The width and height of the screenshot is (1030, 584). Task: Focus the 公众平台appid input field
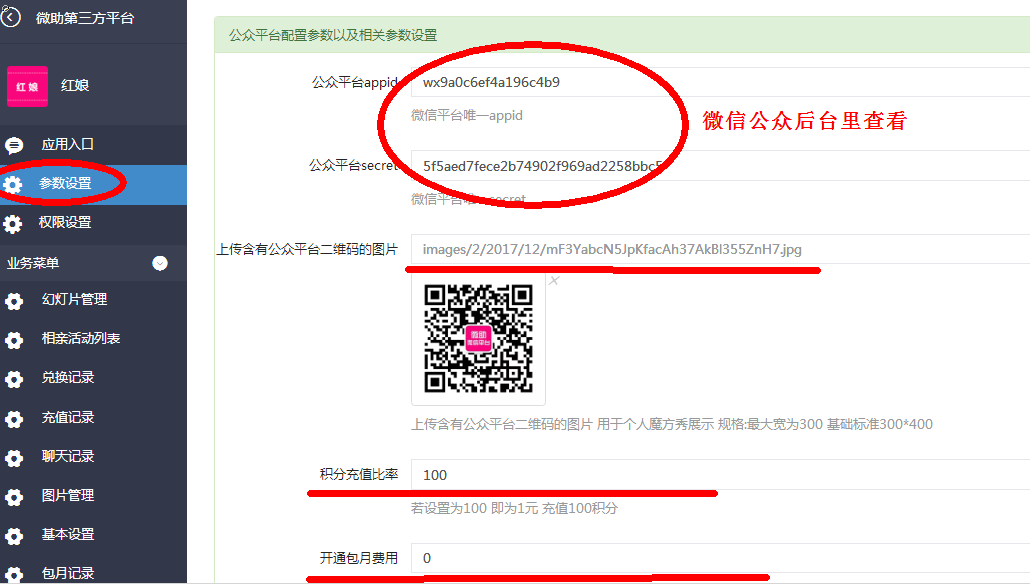coord(721,82)
